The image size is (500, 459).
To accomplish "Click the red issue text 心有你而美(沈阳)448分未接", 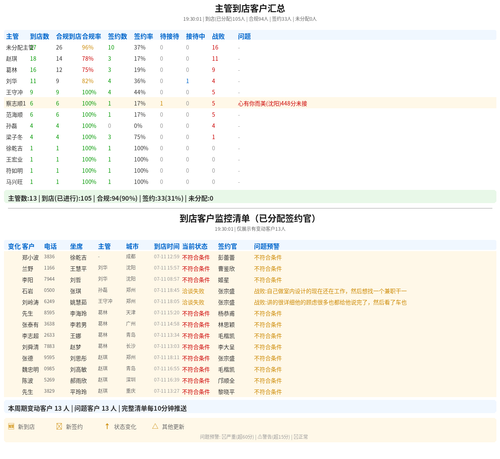I will [x=272, y=104].
